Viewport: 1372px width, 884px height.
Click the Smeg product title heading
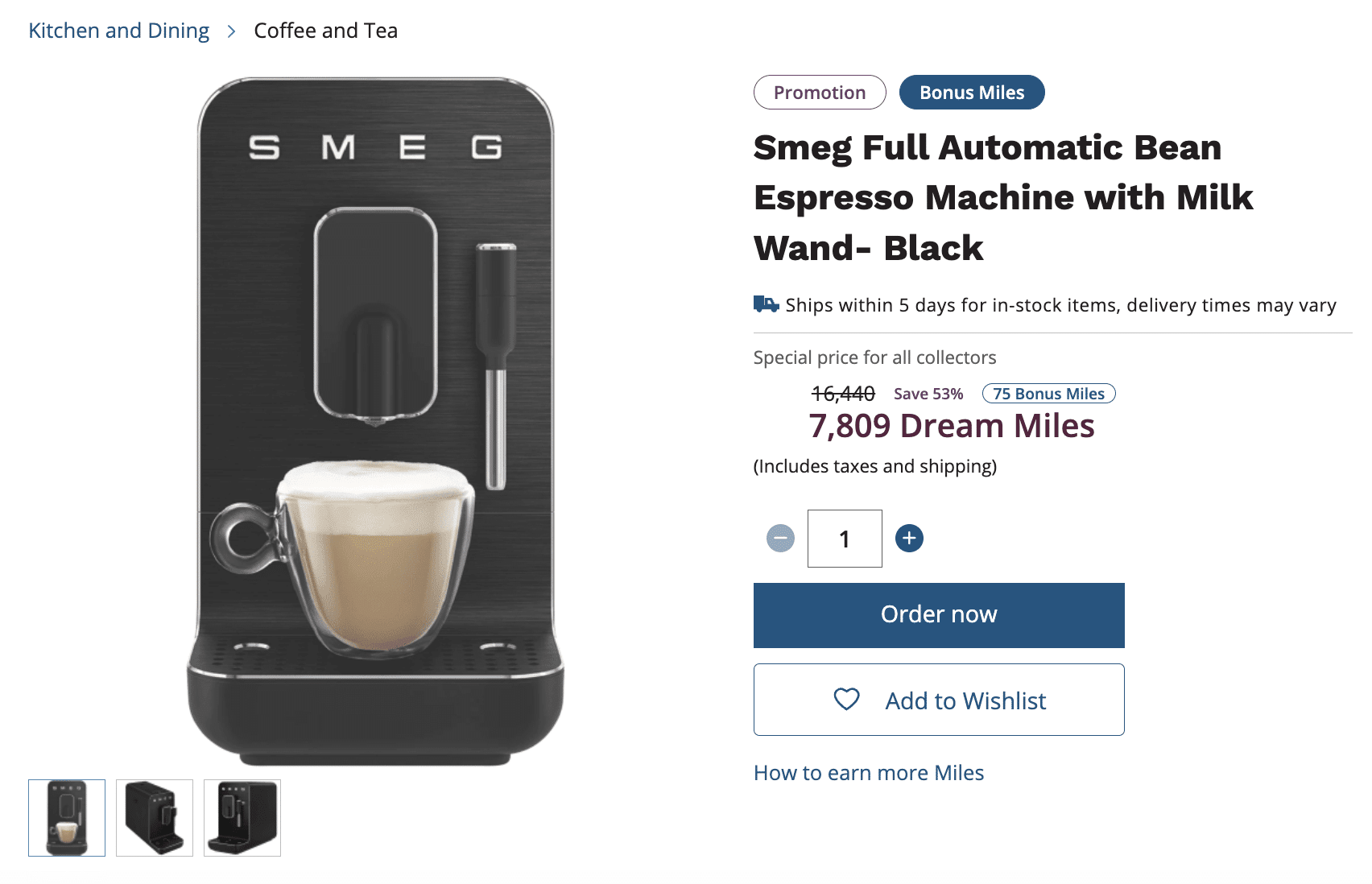(1003, 198)
